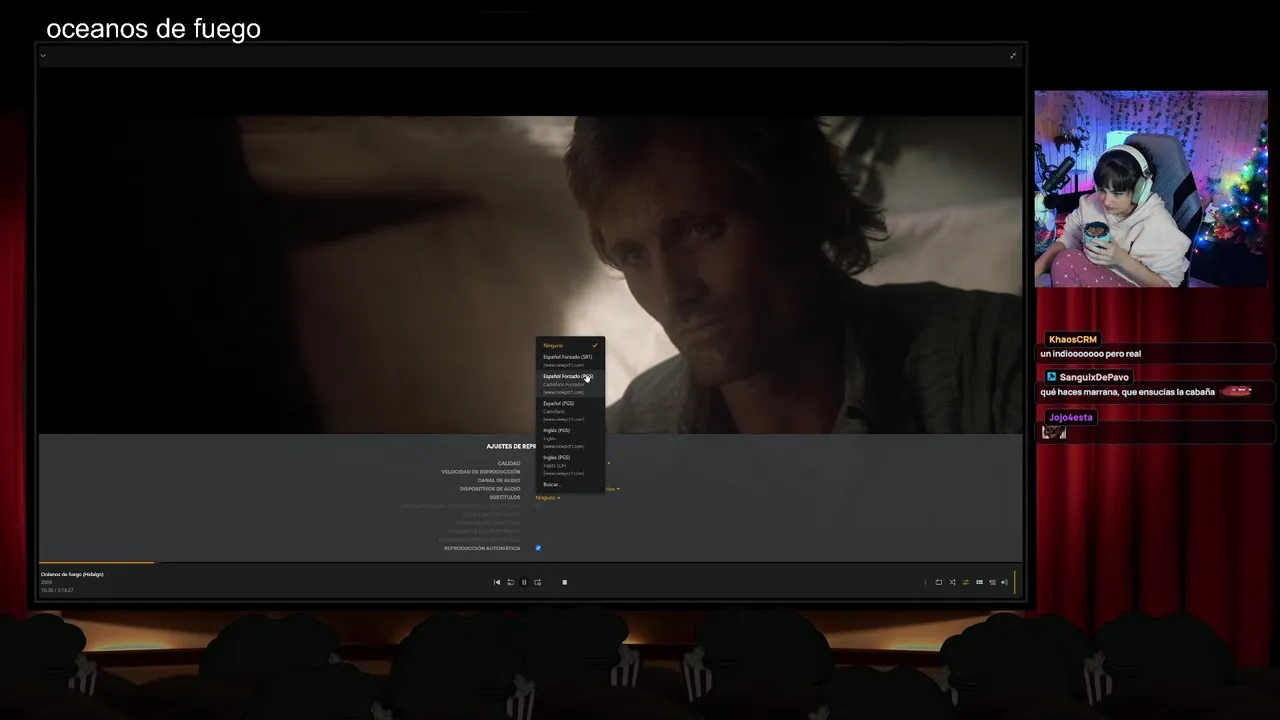Image resolution: width=1280 pixels, height=720 pixels.
Task: Click the CALIDAD setting label
Action: coord(509,463)
